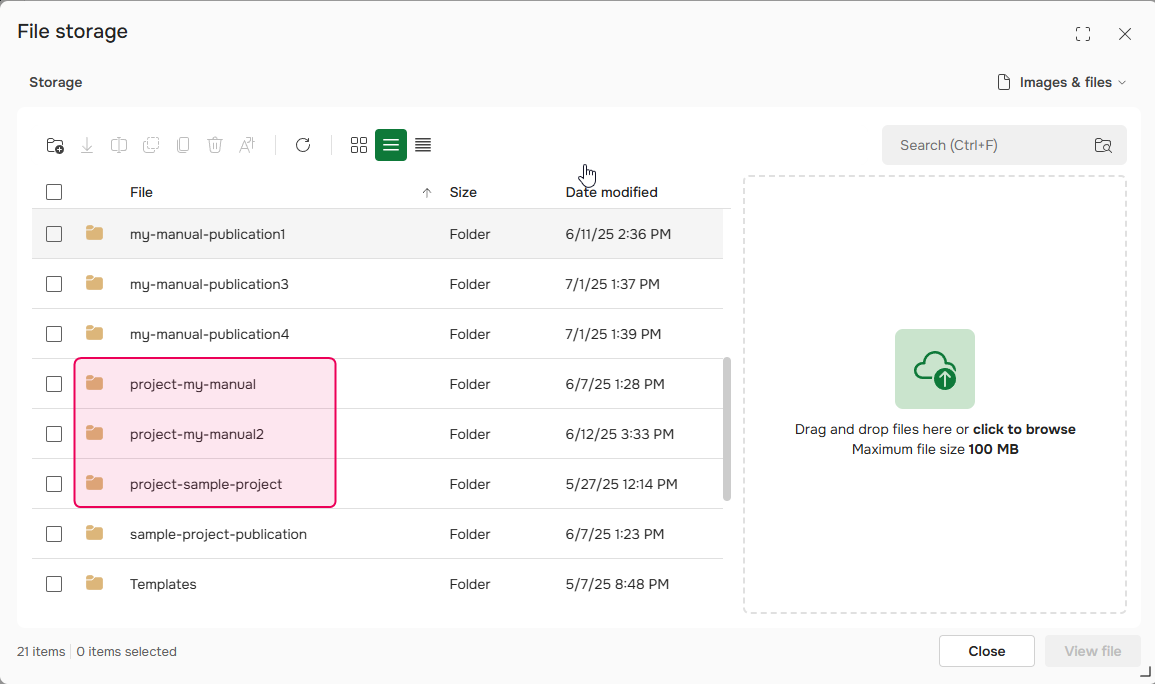
Task: Check the Templates folder checkbox
Action: 54,583
